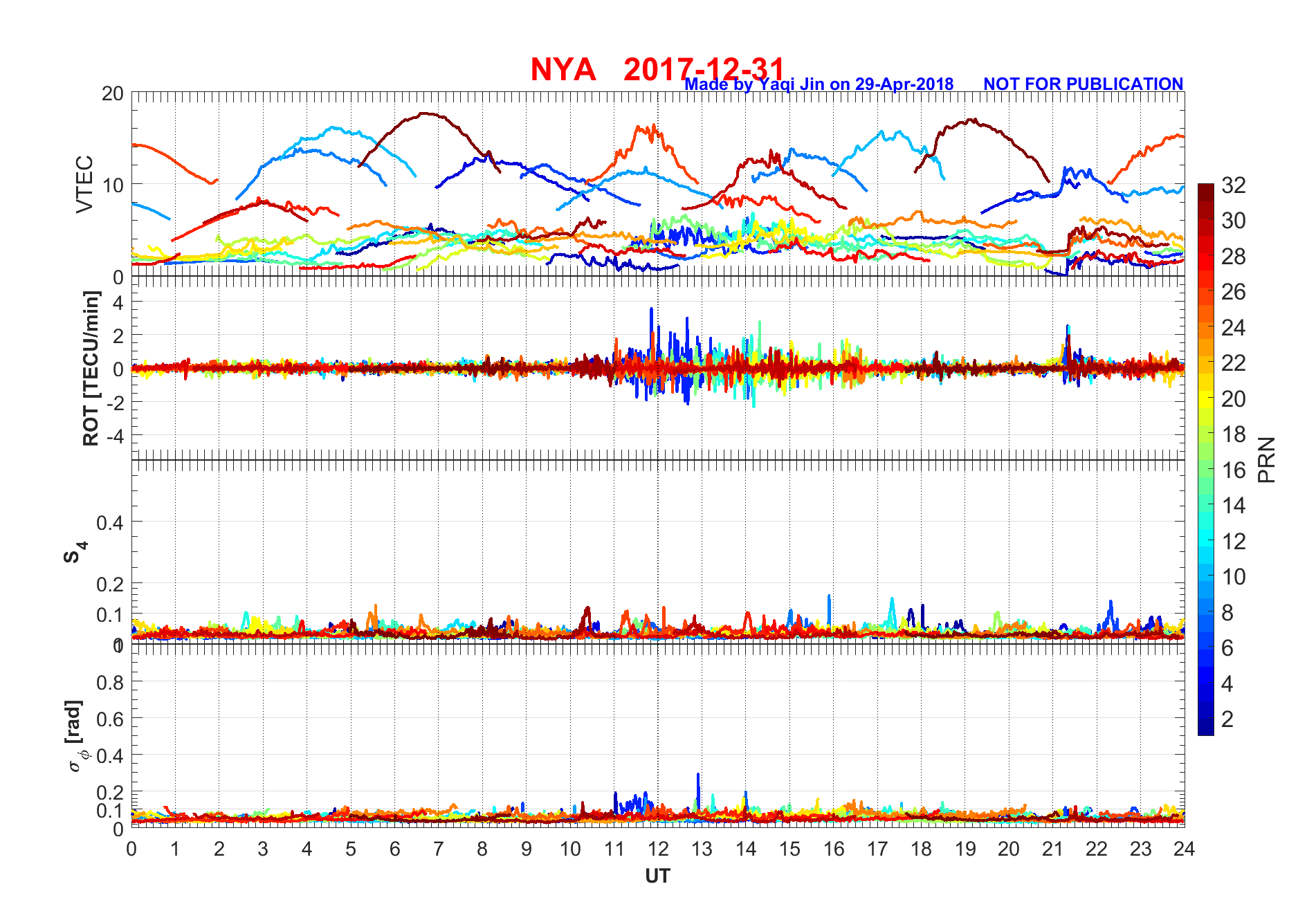Click the "Made by Yaqi Jin on 29-Apr-2018" text
1316x920 pixels.
(x=819, y=84)
